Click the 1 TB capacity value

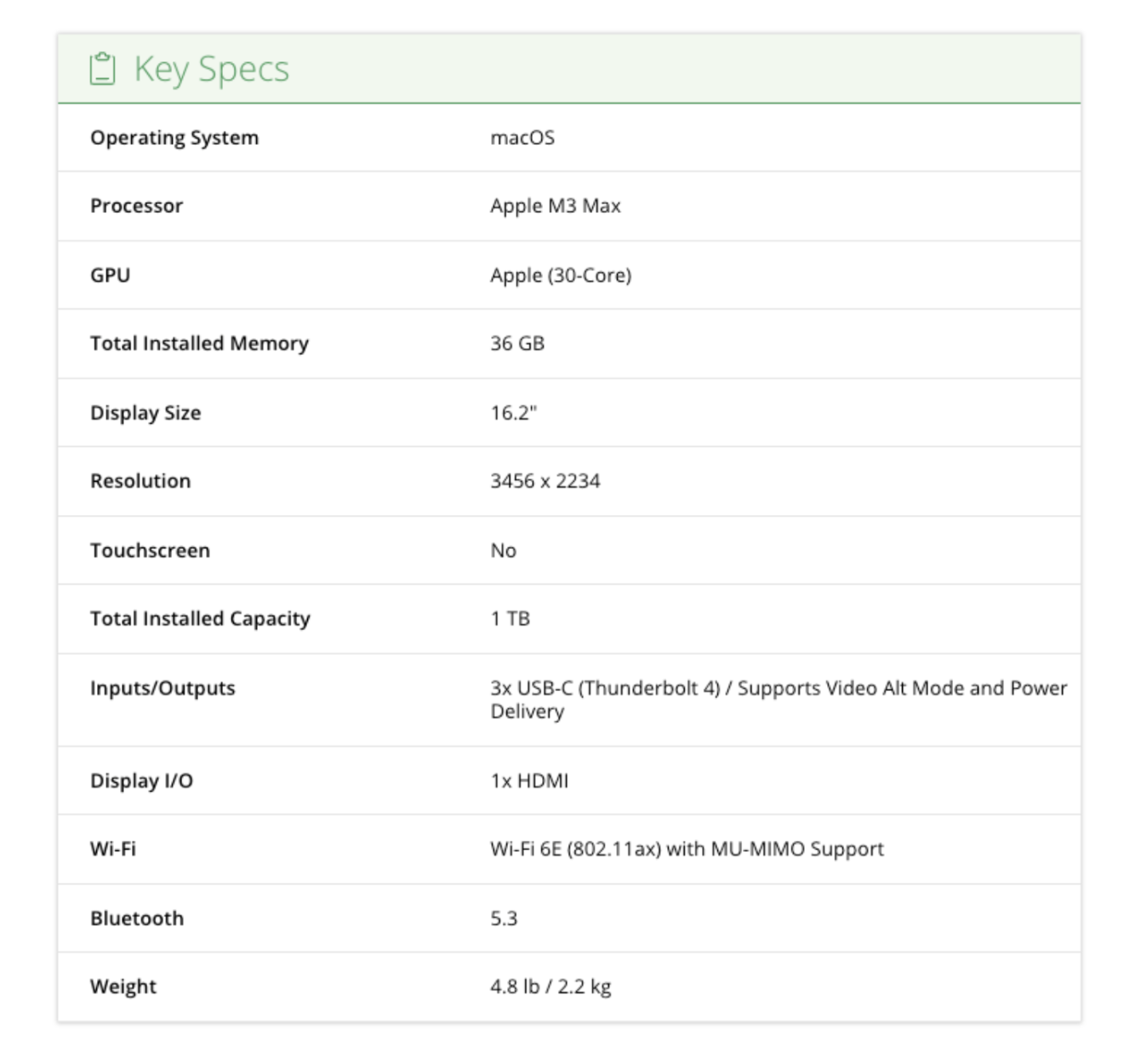510,619
